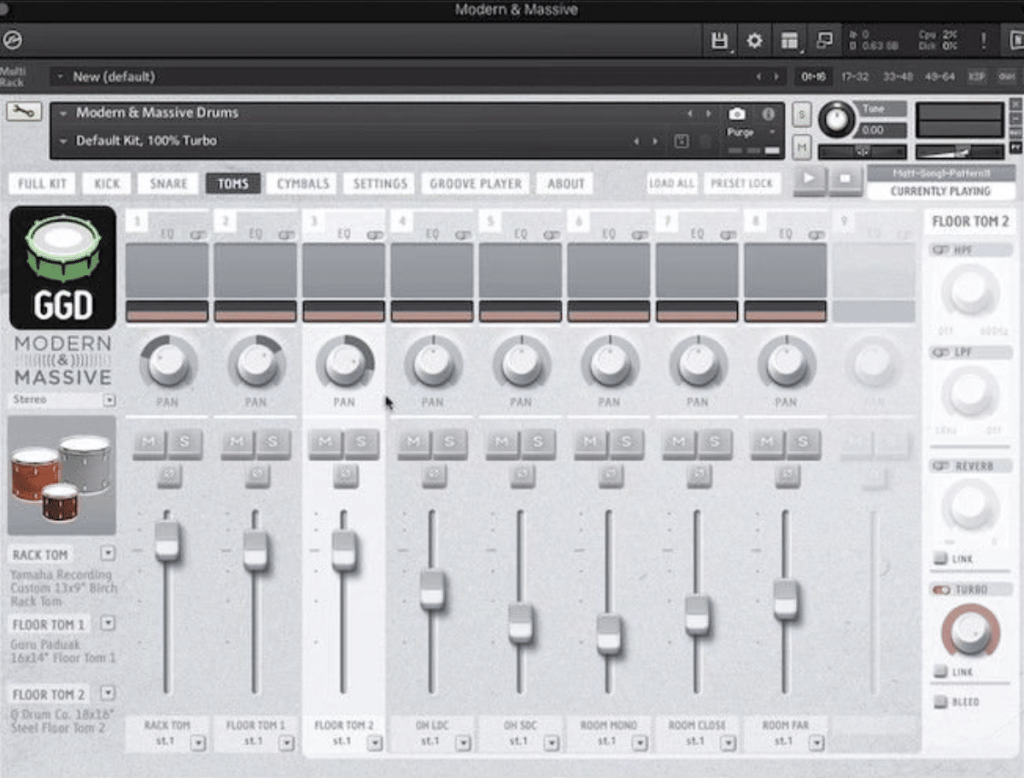Image resolution: width=1024 pixels, height=778 pixels.
Task: Mute the Rack Tom channel with its M button
Action: tap(150, 442)
